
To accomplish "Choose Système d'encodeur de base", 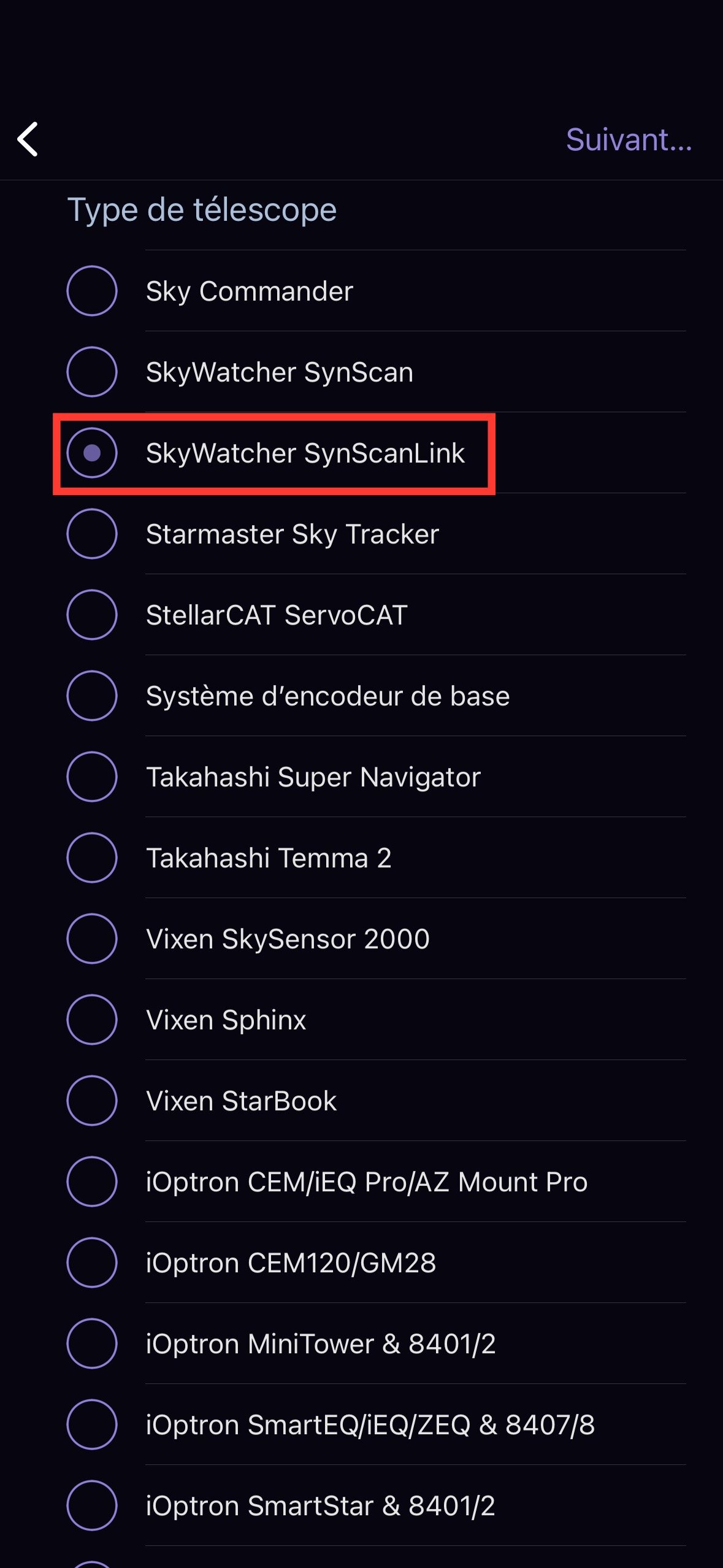I will click(92, 696).
